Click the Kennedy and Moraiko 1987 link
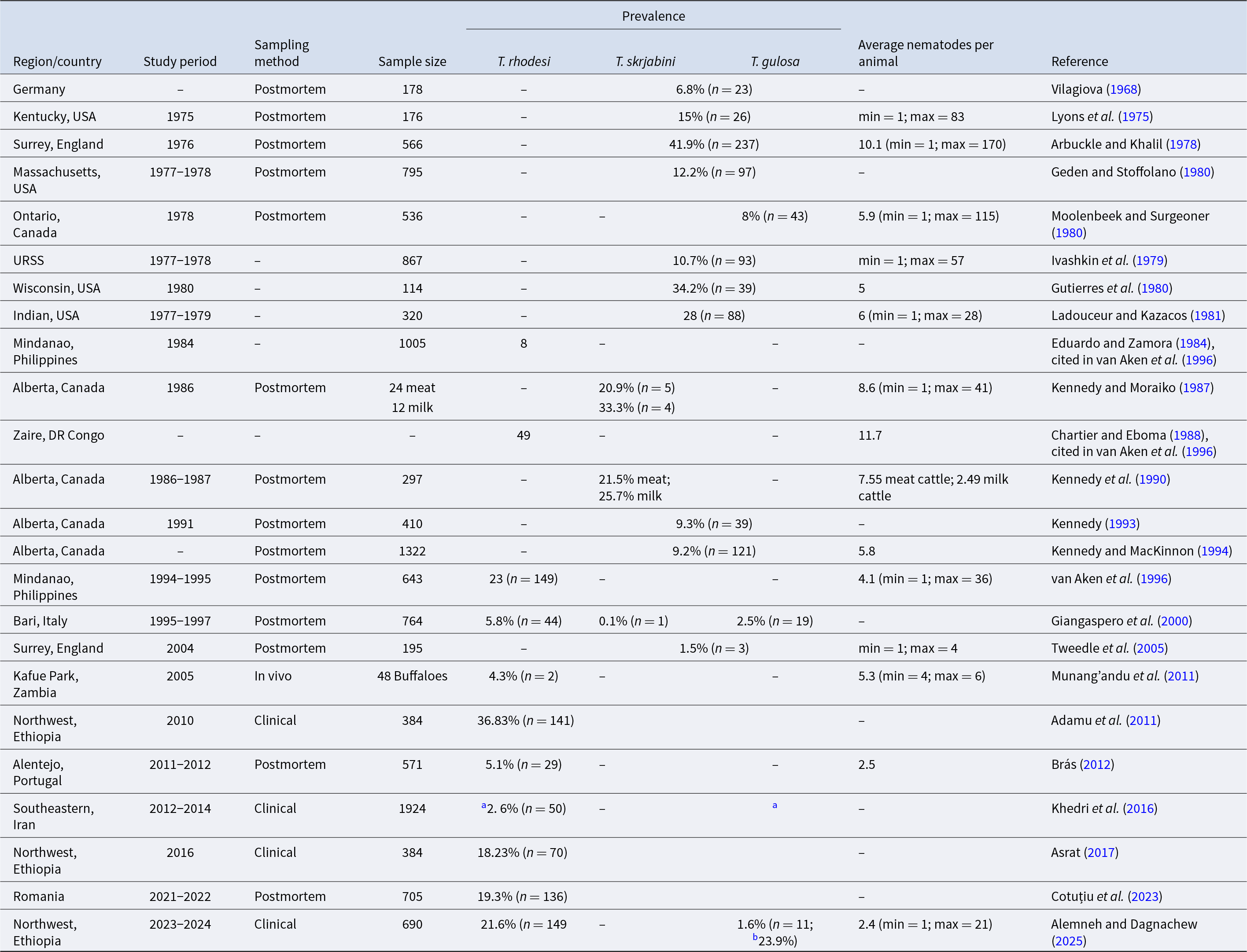The height and width of the screenshot is (952, 1247). pyautogui.click(x=1196, y=388)
